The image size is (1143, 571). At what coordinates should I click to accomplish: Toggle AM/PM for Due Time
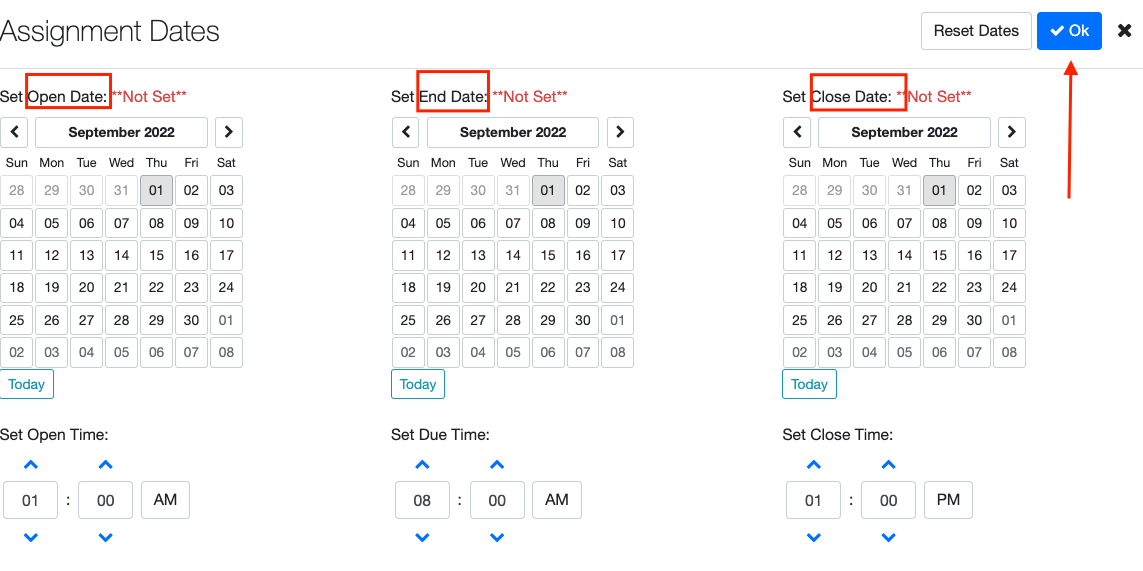556,500
